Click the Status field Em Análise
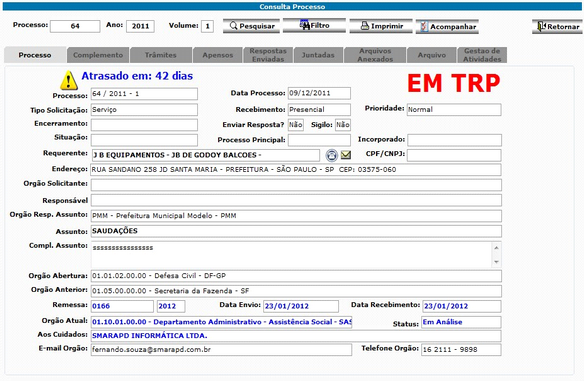Viewport: 584px width, 381px height. [461, 322]
